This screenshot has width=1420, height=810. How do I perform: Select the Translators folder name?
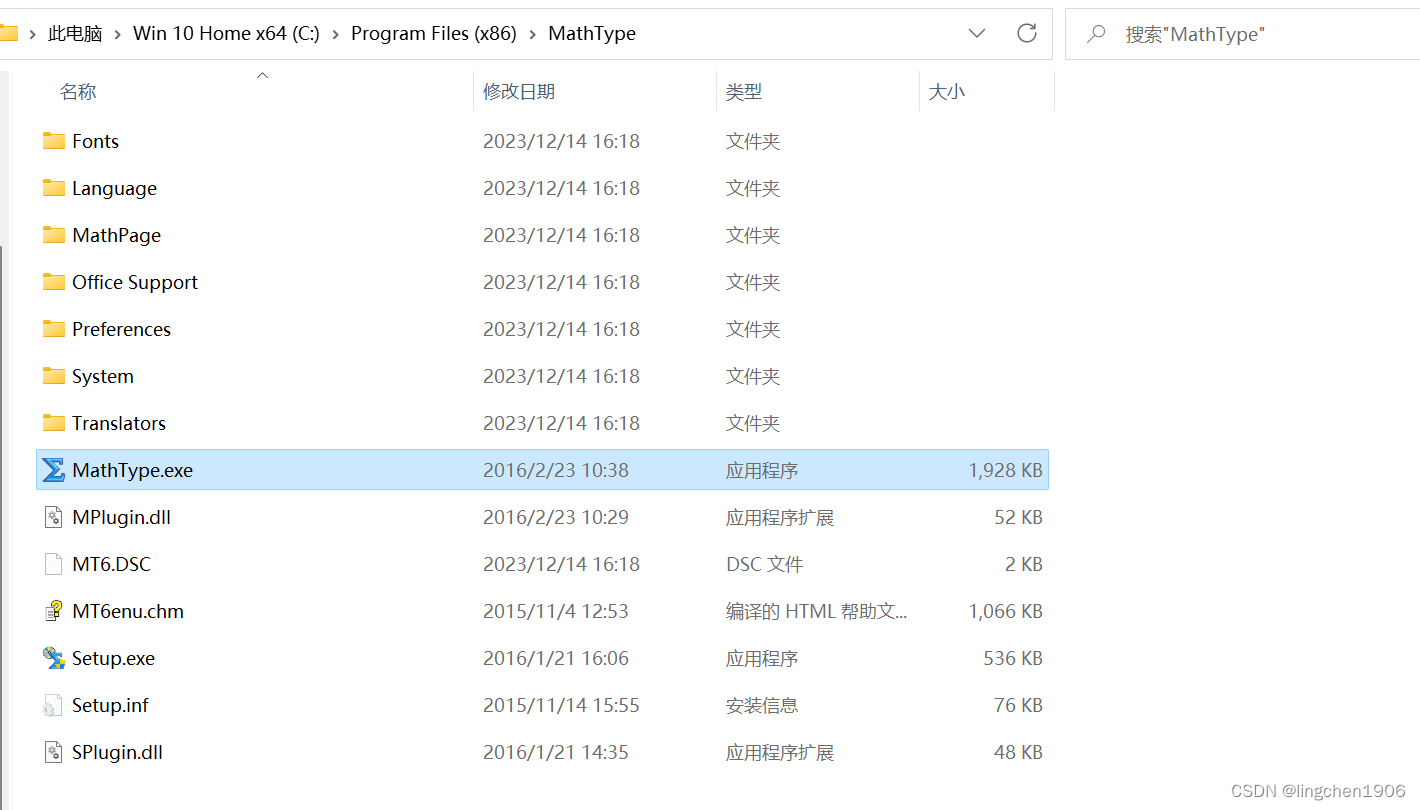click(x=119, y=423)
